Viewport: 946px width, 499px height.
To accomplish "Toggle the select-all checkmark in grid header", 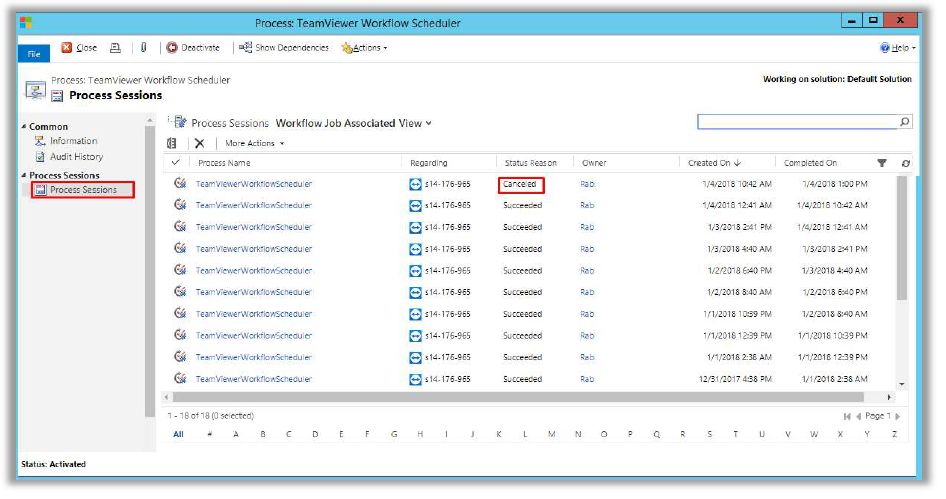I will click(x=176, y=162).
